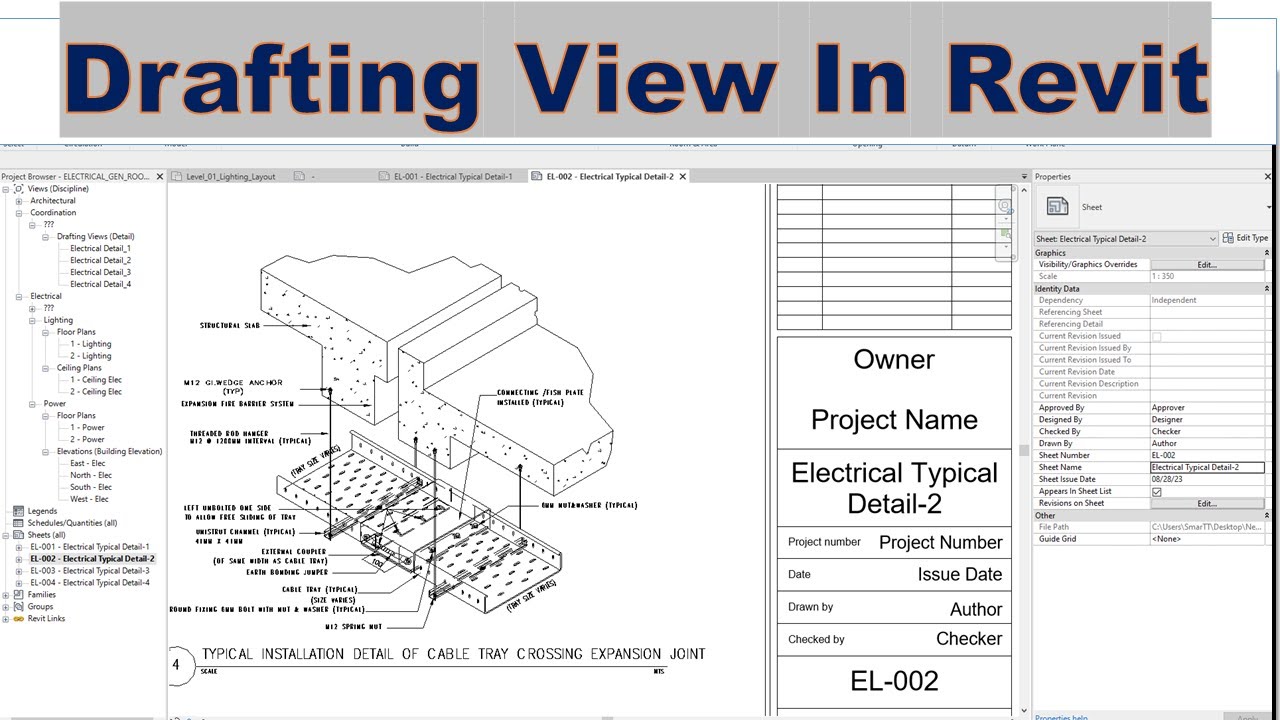Click Edit for Revisions on Sheet
1280x720 pixels.
point(1207,504)
